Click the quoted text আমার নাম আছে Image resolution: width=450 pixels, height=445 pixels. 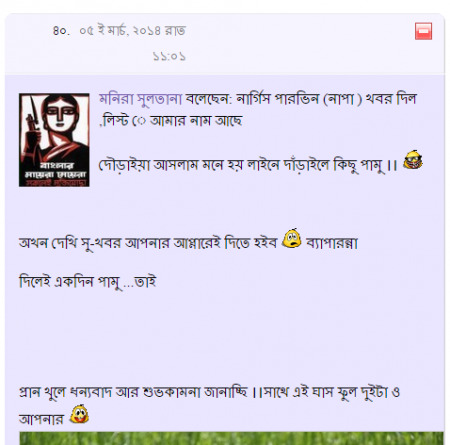[196, 121]
